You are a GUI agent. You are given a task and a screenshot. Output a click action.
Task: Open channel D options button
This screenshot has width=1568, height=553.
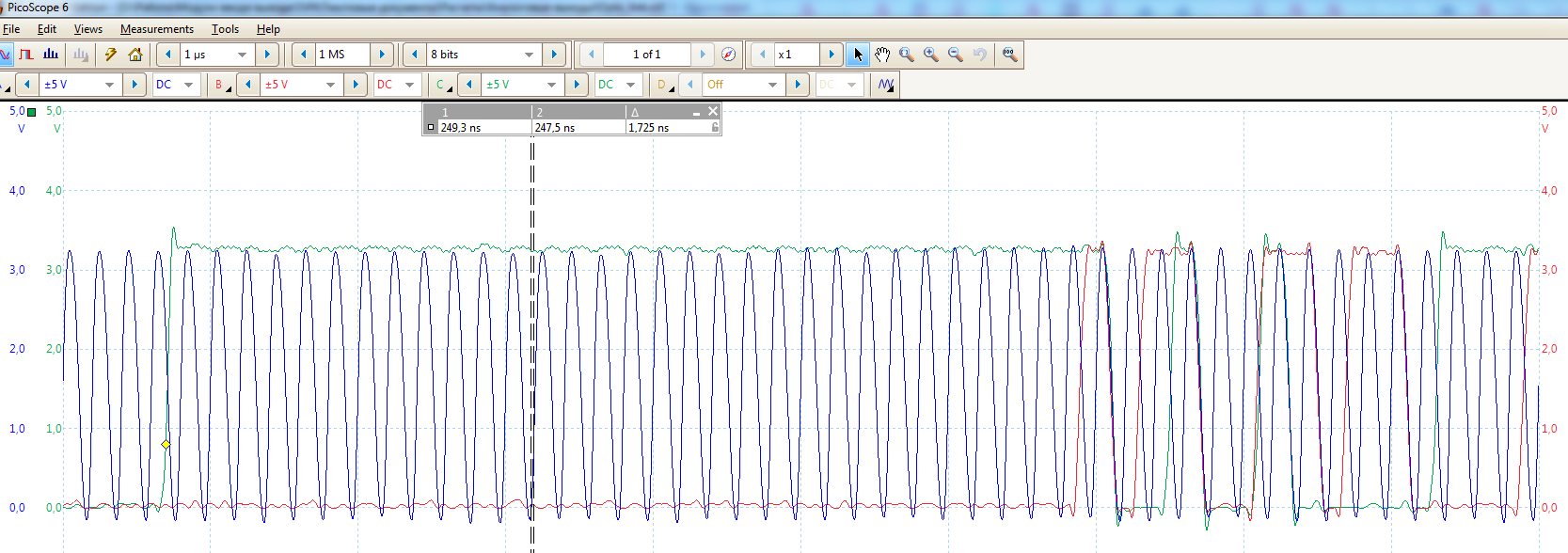coord(664,85)
